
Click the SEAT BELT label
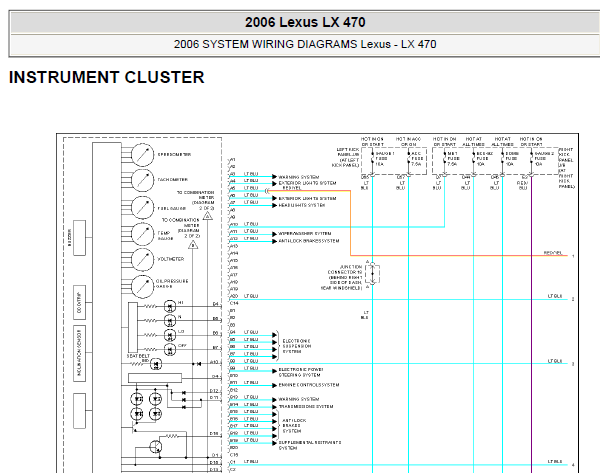(139, 356)
